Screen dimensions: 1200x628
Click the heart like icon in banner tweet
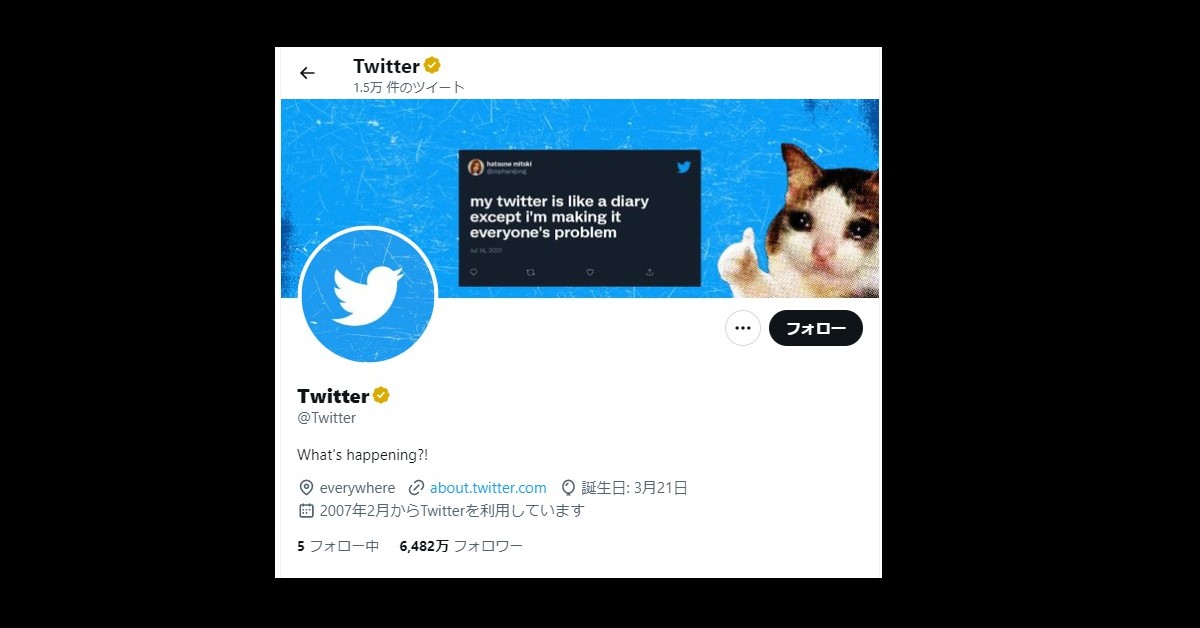click(590, 271)
